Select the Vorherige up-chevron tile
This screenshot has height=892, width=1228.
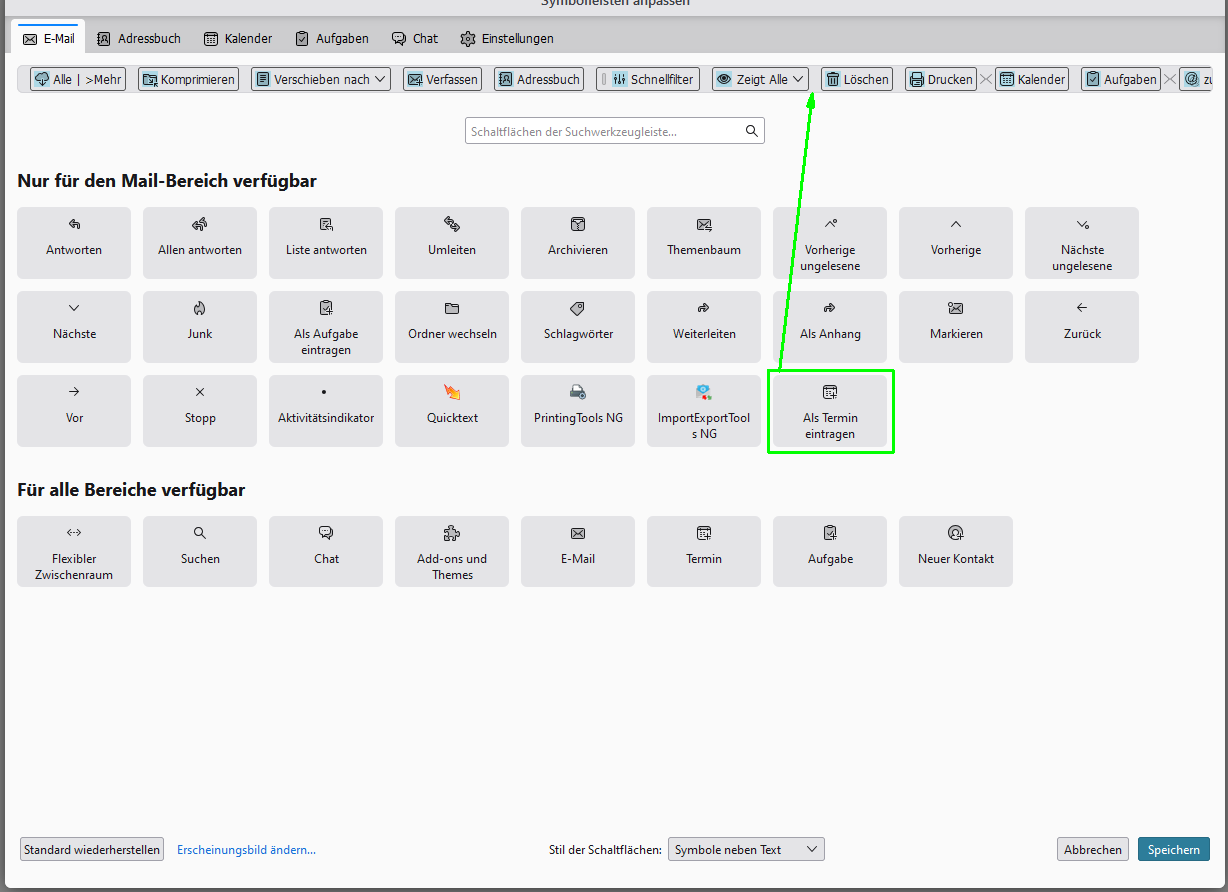[956, 243]
